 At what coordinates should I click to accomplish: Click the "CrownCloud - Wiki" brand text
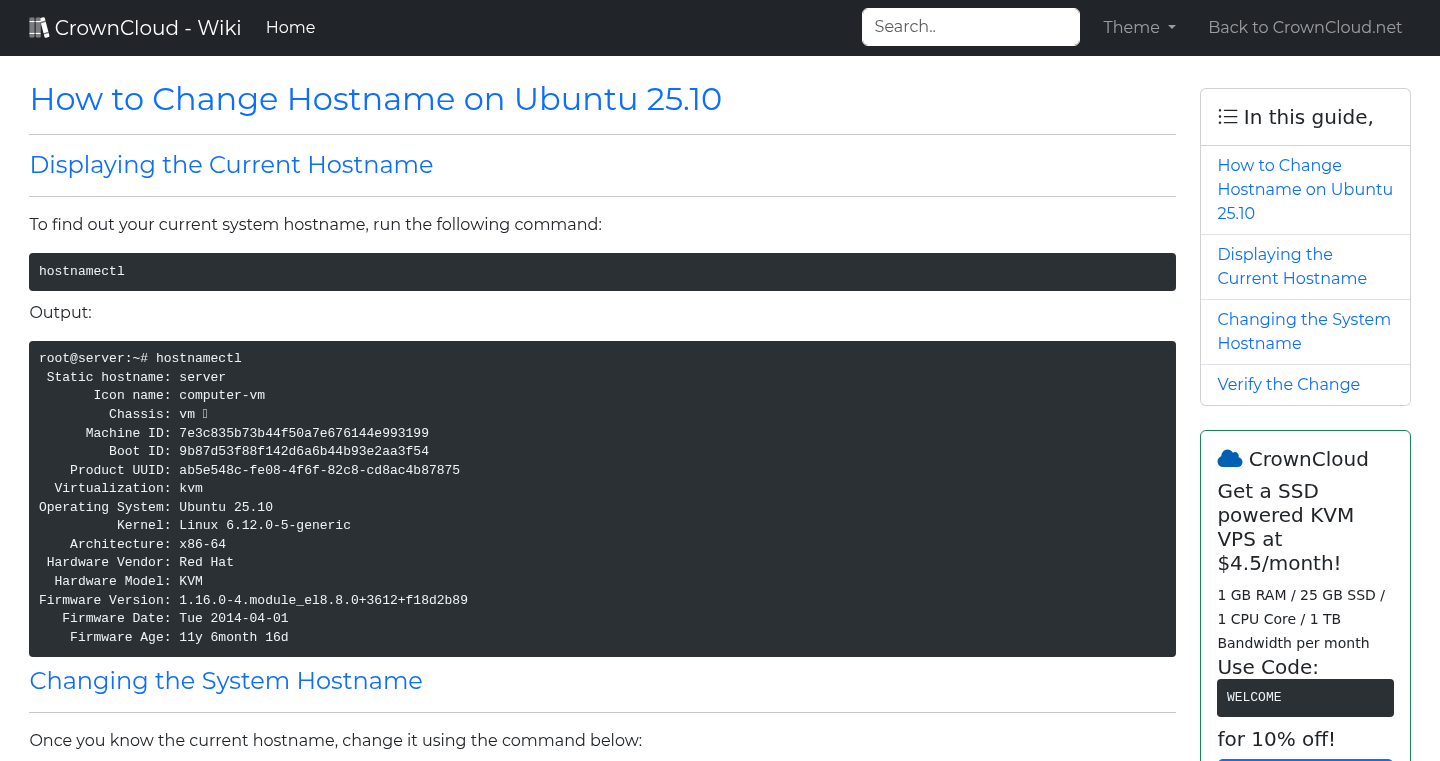tap(148, 27)
